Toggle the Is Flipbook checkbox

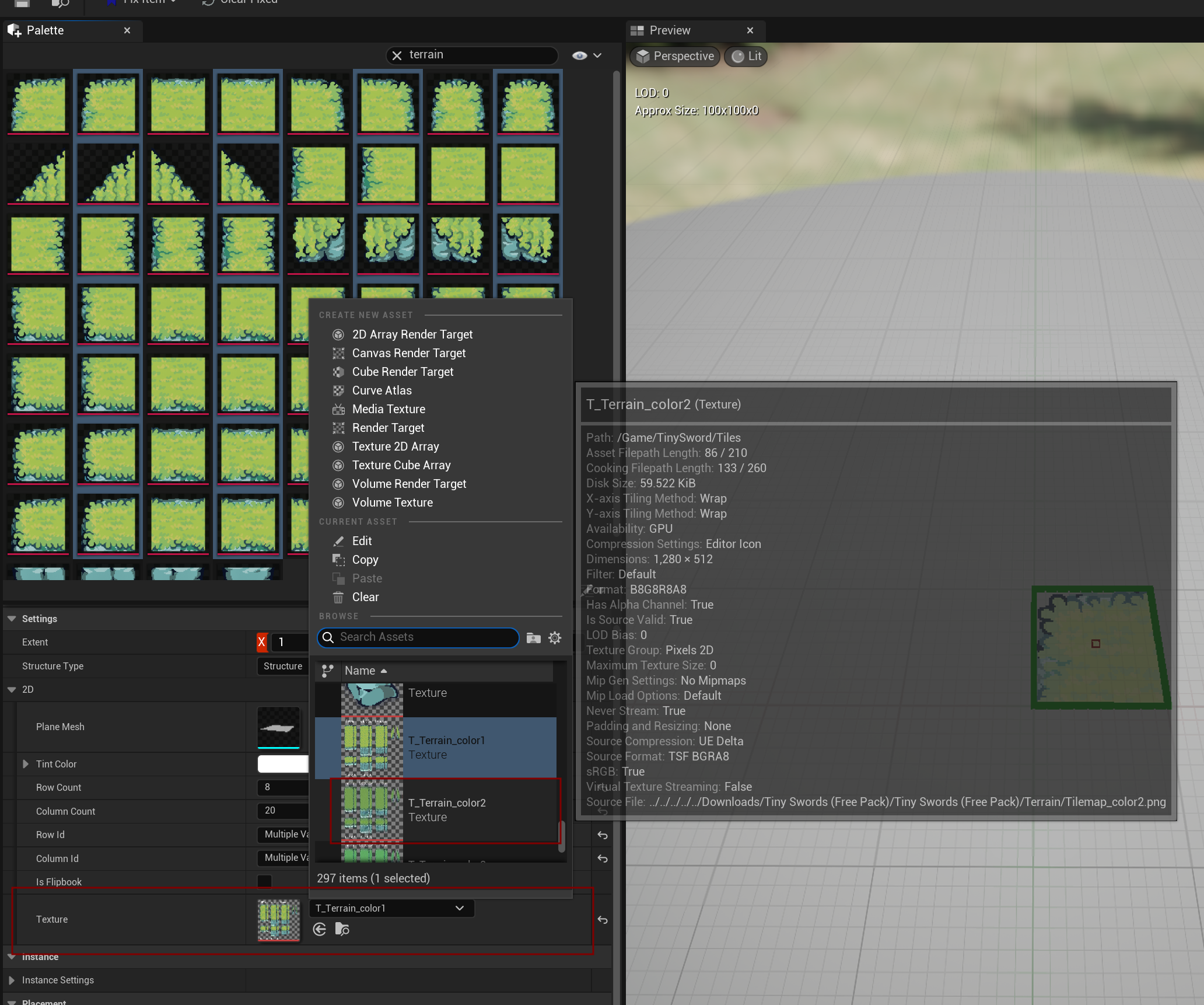[x=264, y=881]
